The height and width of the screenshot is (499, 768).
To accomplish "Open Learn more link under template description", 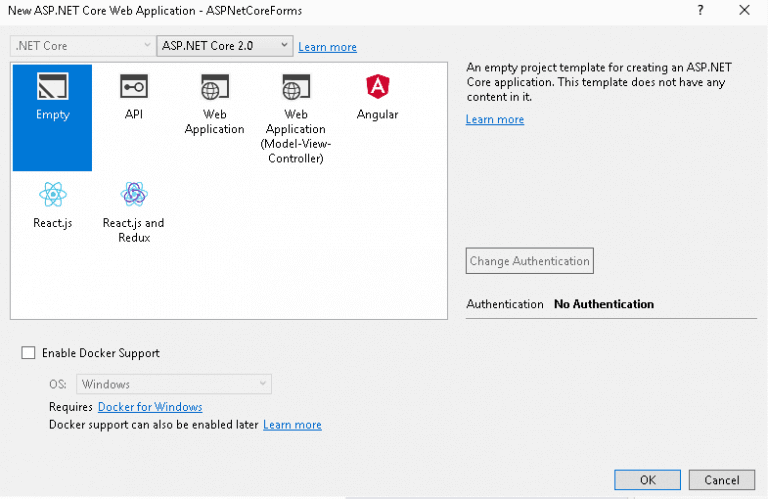I will [494, 120].
